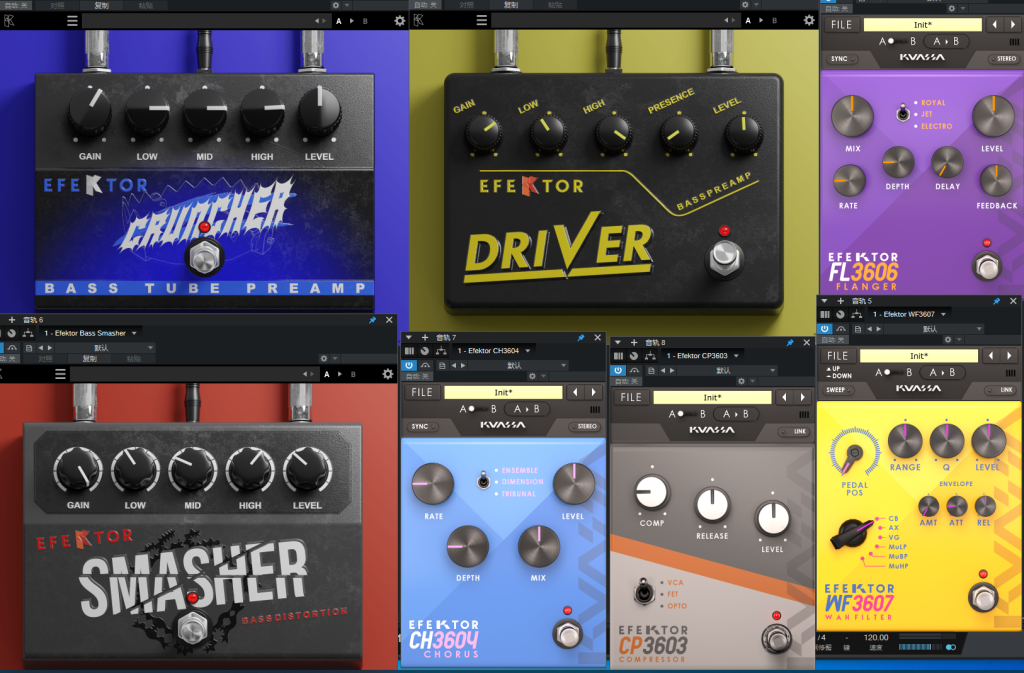Toggle the FL3606 Flanger footswitch
This screenshot has height=673, width=1024.
(987, 268)
